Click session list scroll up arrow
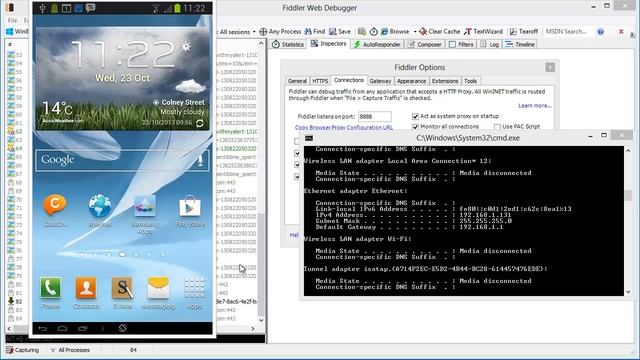Screen dimensions: 640x360 point(261,43)
